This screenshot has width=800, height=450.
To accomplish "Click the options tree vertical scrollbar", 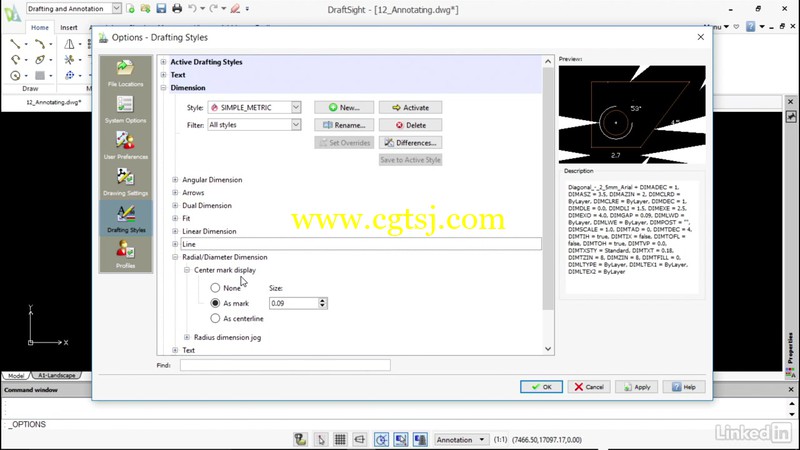I will tap(548, 189).
